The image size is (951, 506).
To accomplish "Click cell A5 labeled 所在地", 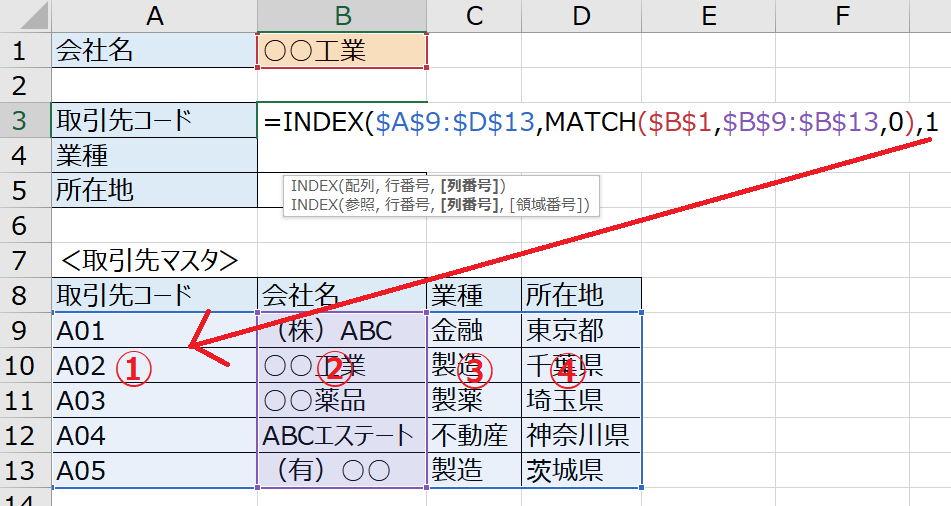I will 155,191.
